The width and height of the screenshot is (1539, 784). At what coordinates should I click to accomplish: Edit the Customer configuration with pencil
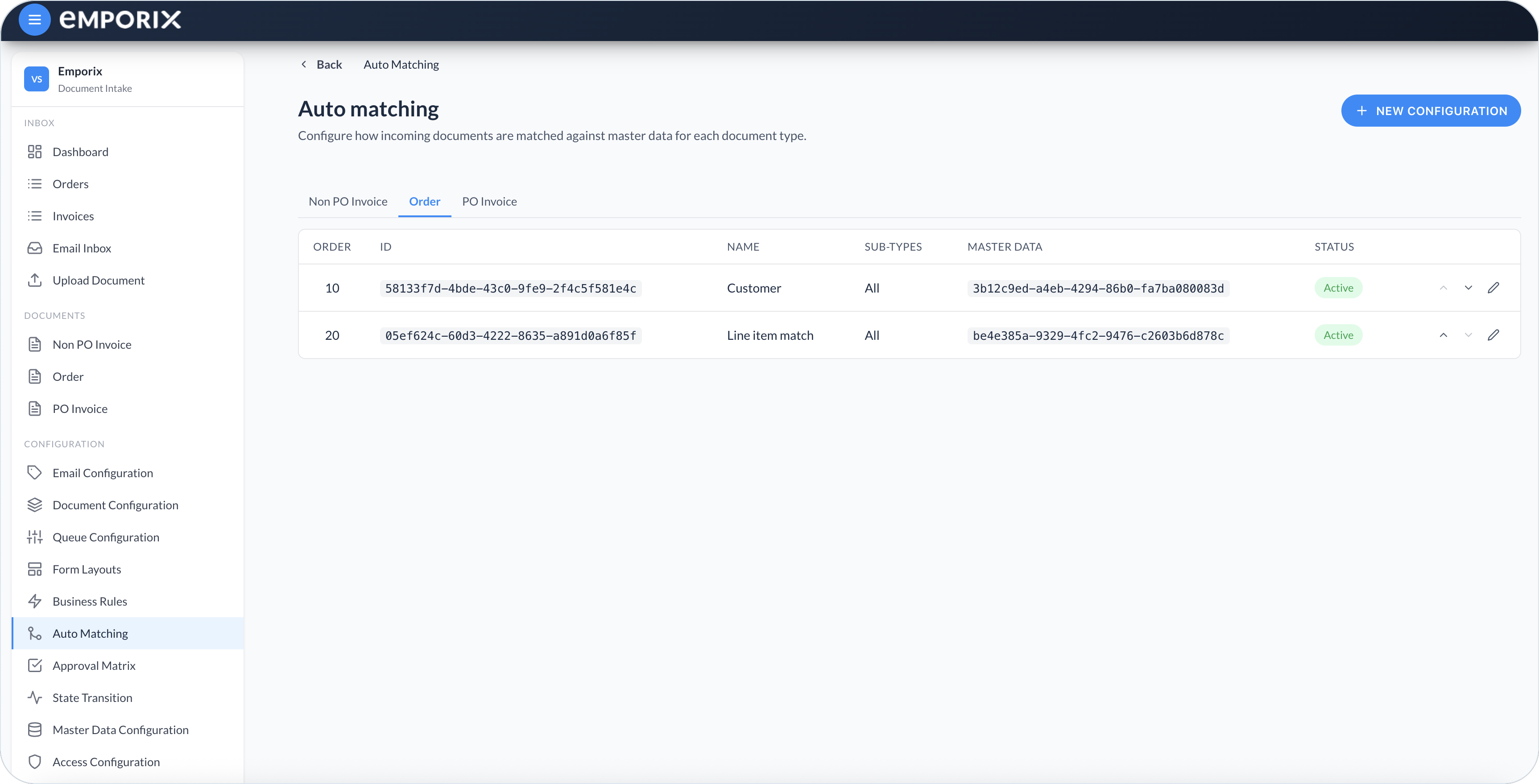[x=1493, y=288]
